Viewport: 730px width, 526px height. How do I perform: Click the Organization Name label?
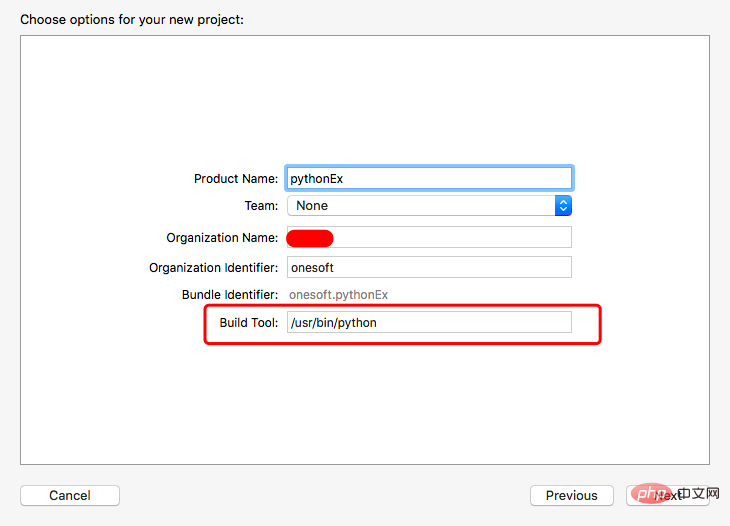click(x=222, y=237)
